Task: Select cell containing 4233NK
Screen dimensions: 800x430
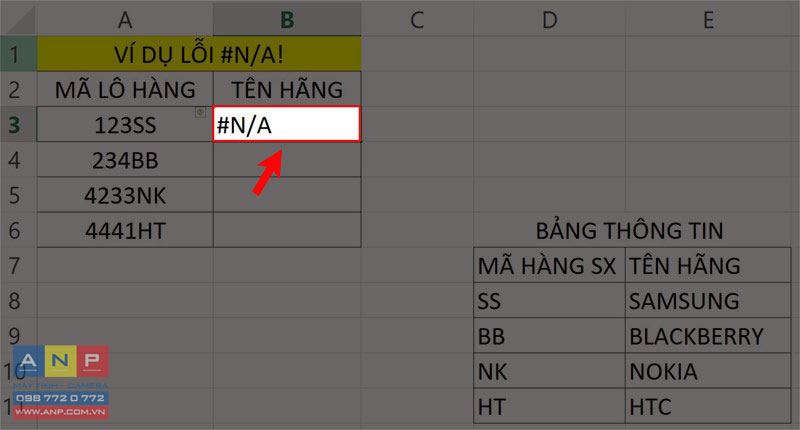Action: tap(125, 195)
